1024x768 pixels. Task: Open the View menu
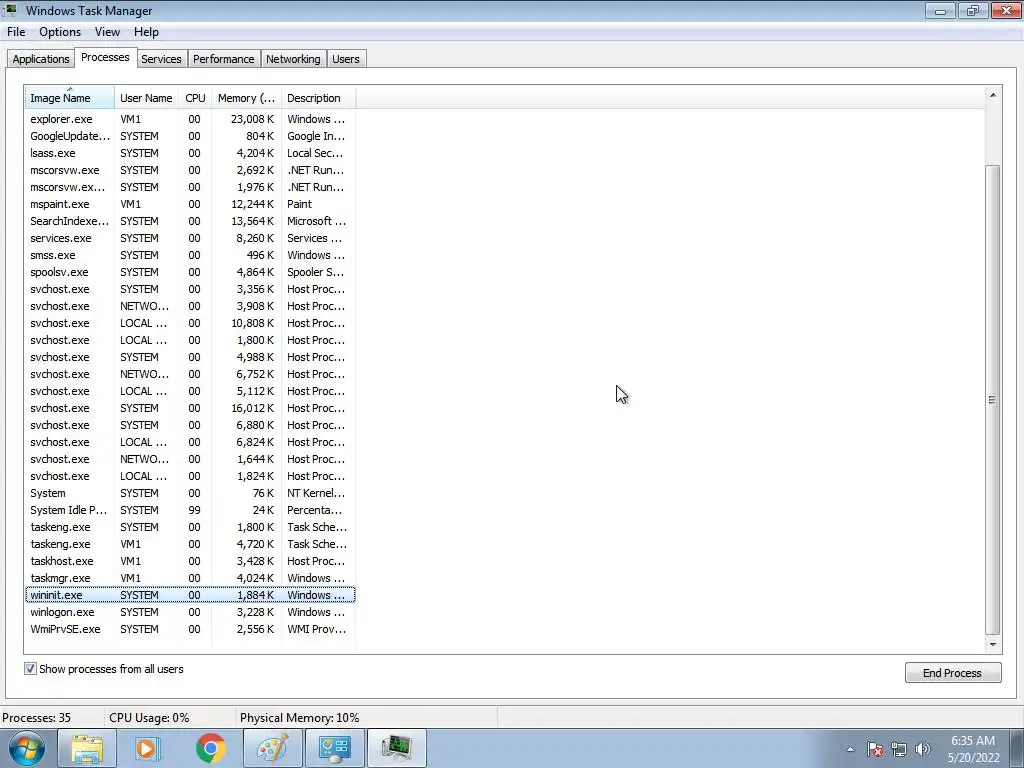tap(107, 32)
